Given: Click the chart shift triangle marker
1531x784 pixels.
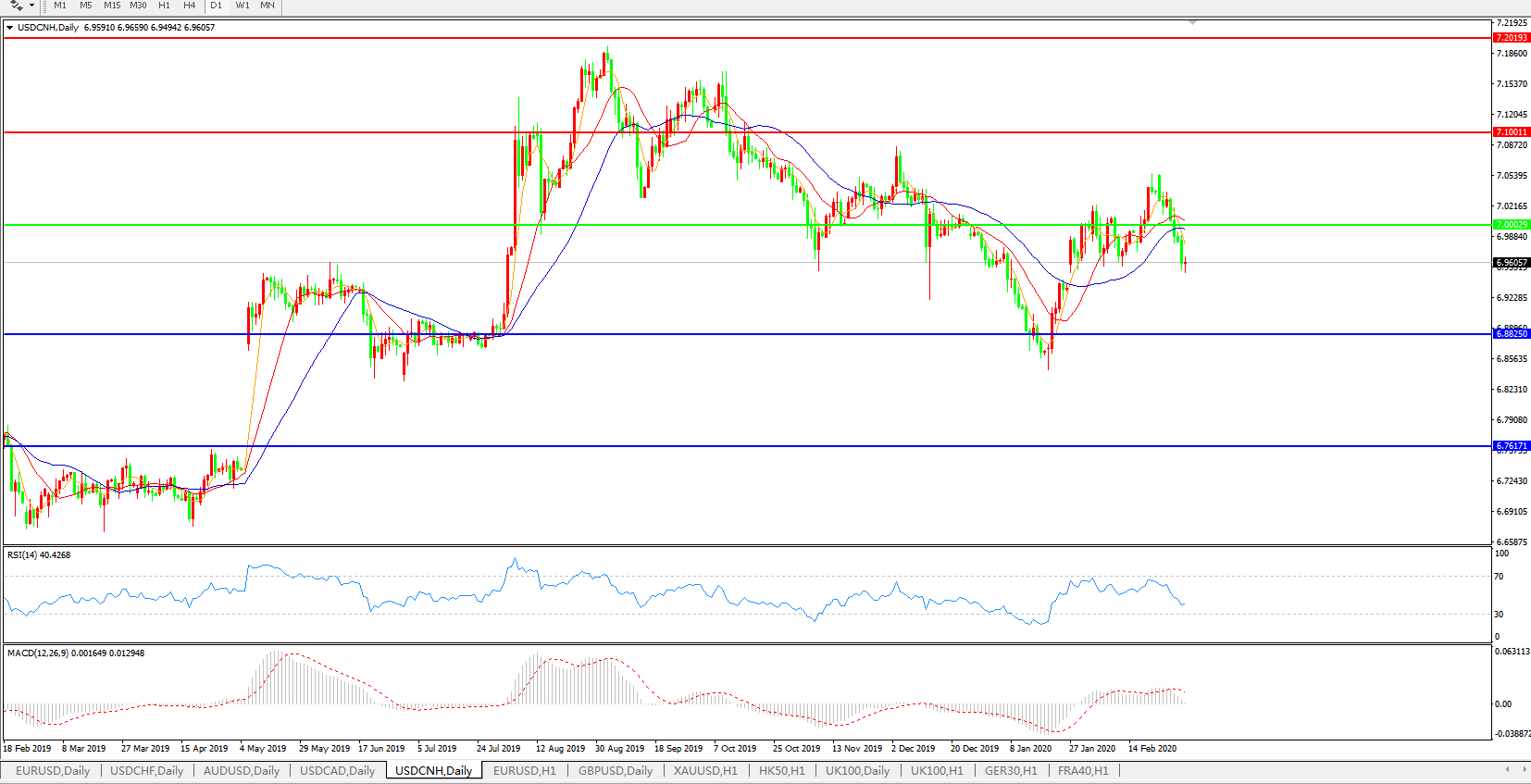Looking at the screenshot, I should 1192,21.
